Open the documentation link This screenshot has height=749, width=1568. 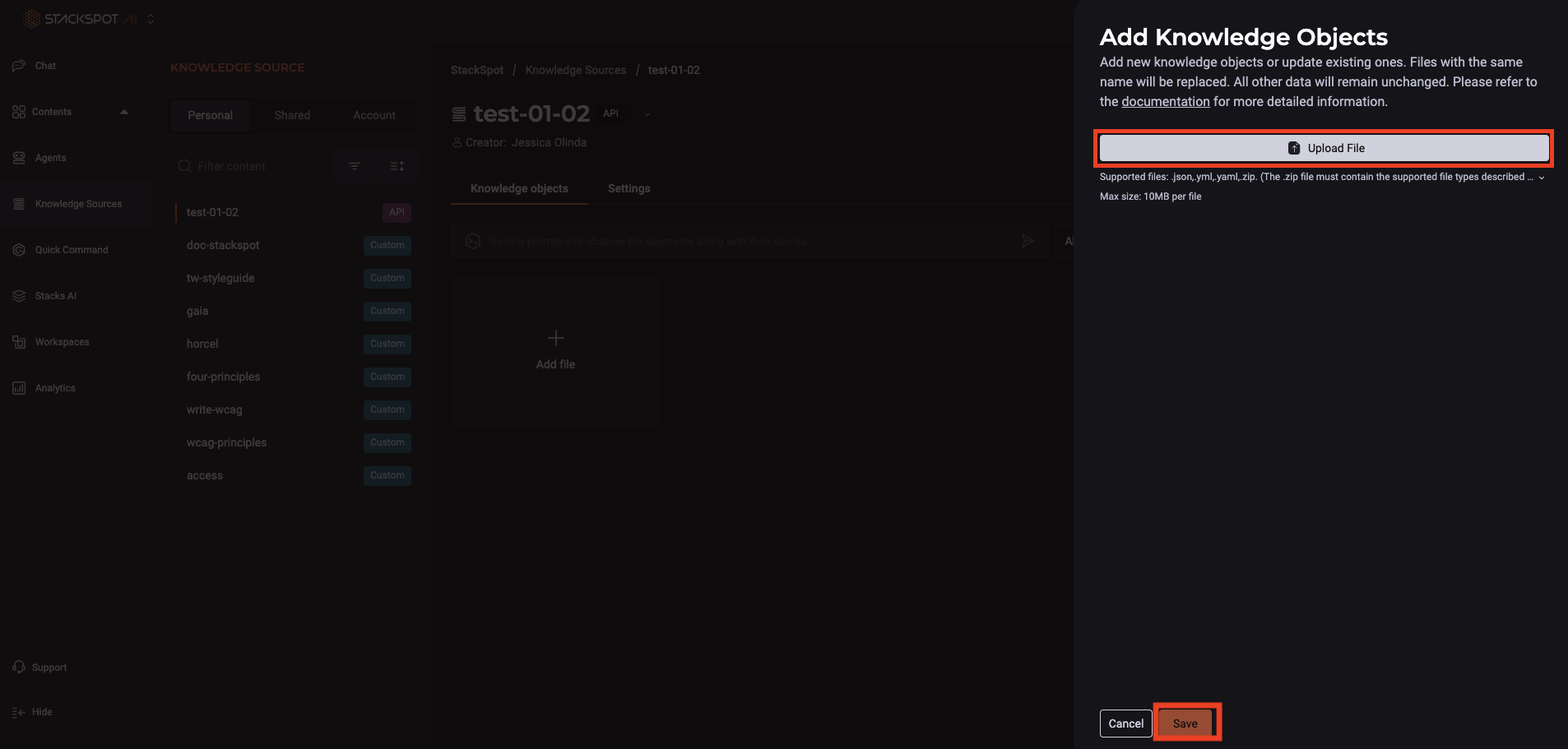pos(1166,101)
